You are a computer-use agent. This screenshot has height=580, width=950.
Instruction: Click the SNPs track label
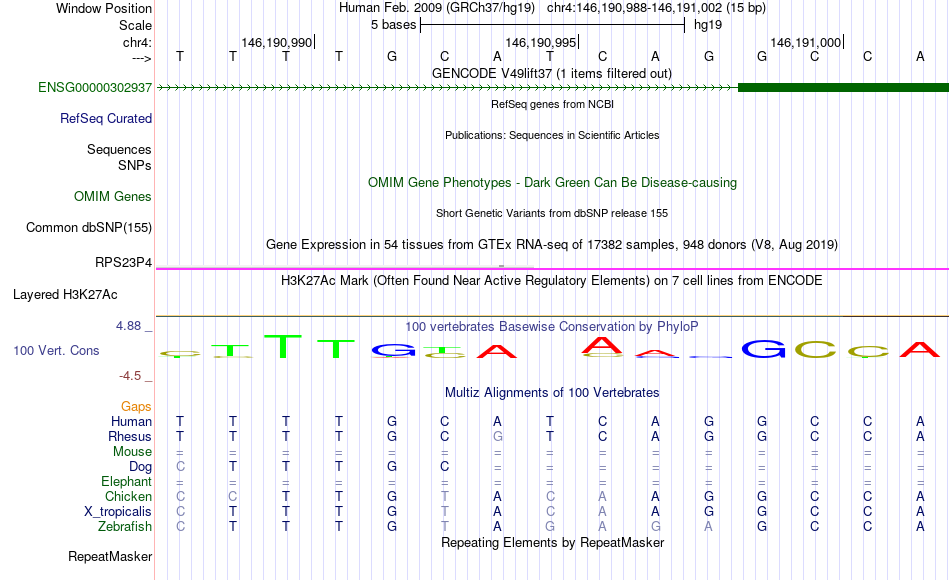pos(135,165)
